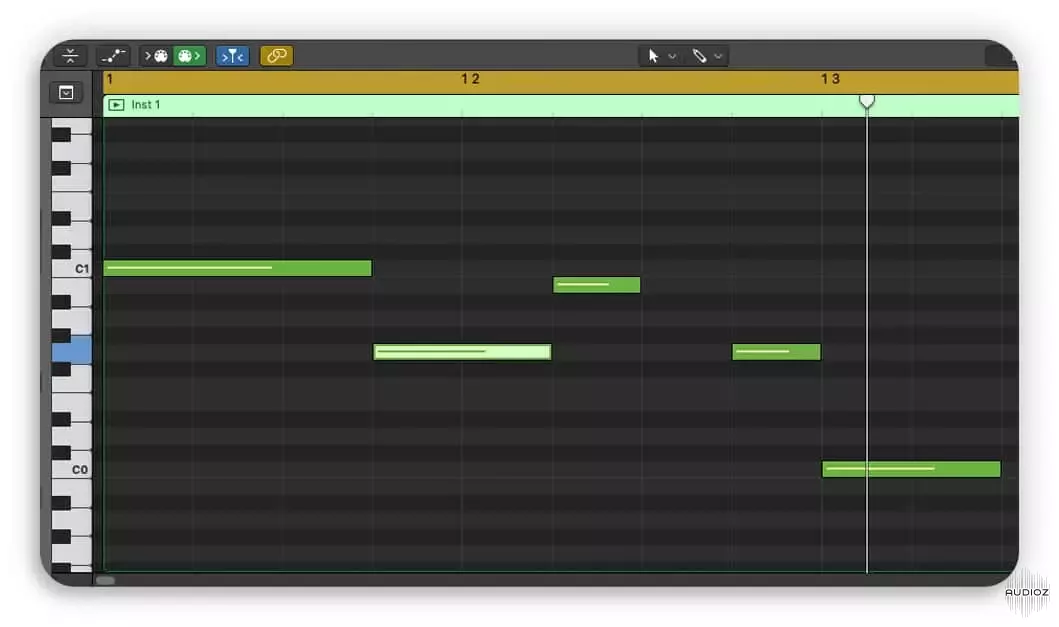The height and width of the screenshot is (627, 1059).
Task: Select the note at C0
Action: pos(911,469)
